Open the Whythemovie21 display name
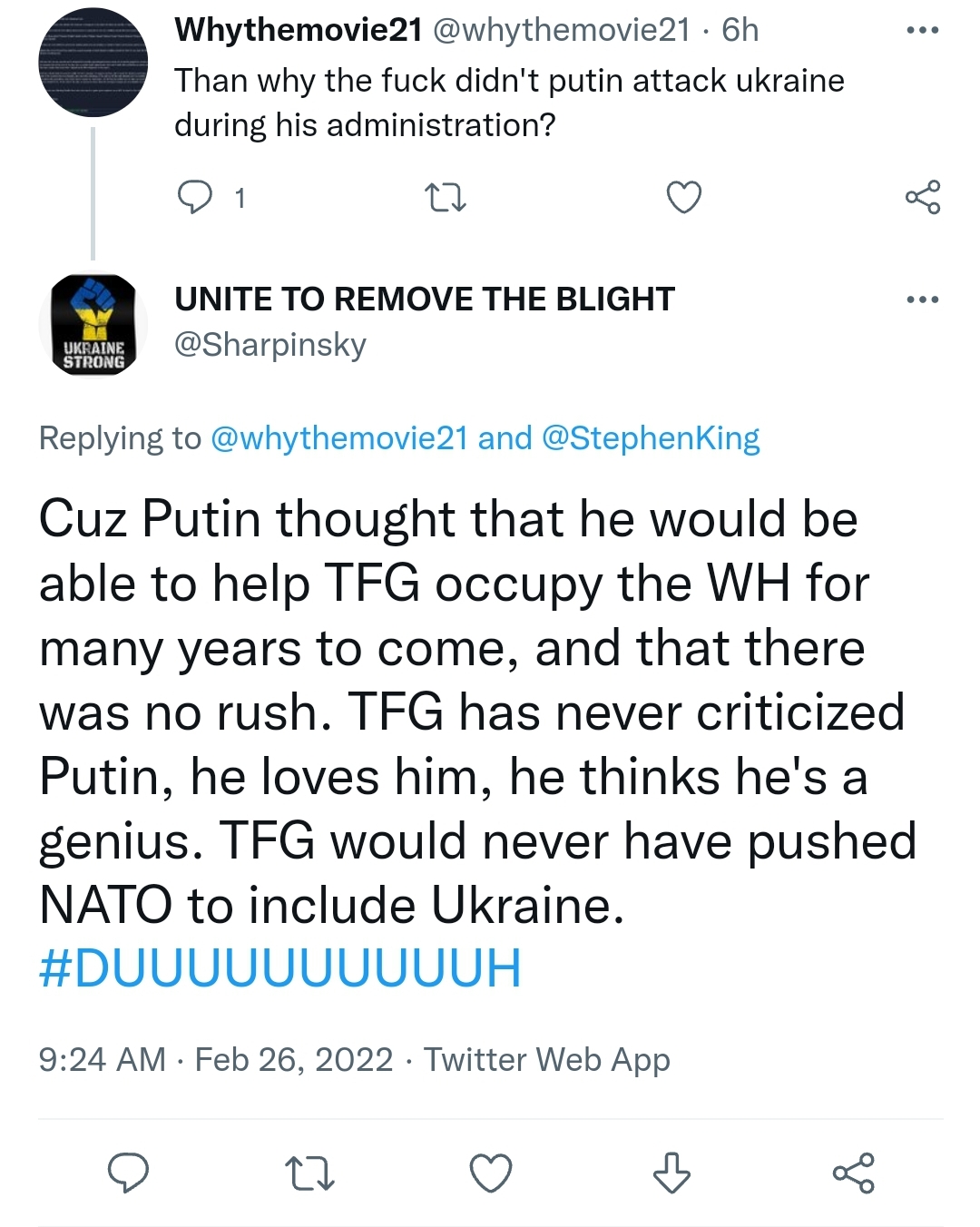980x1227 pixels. (299, 31)
